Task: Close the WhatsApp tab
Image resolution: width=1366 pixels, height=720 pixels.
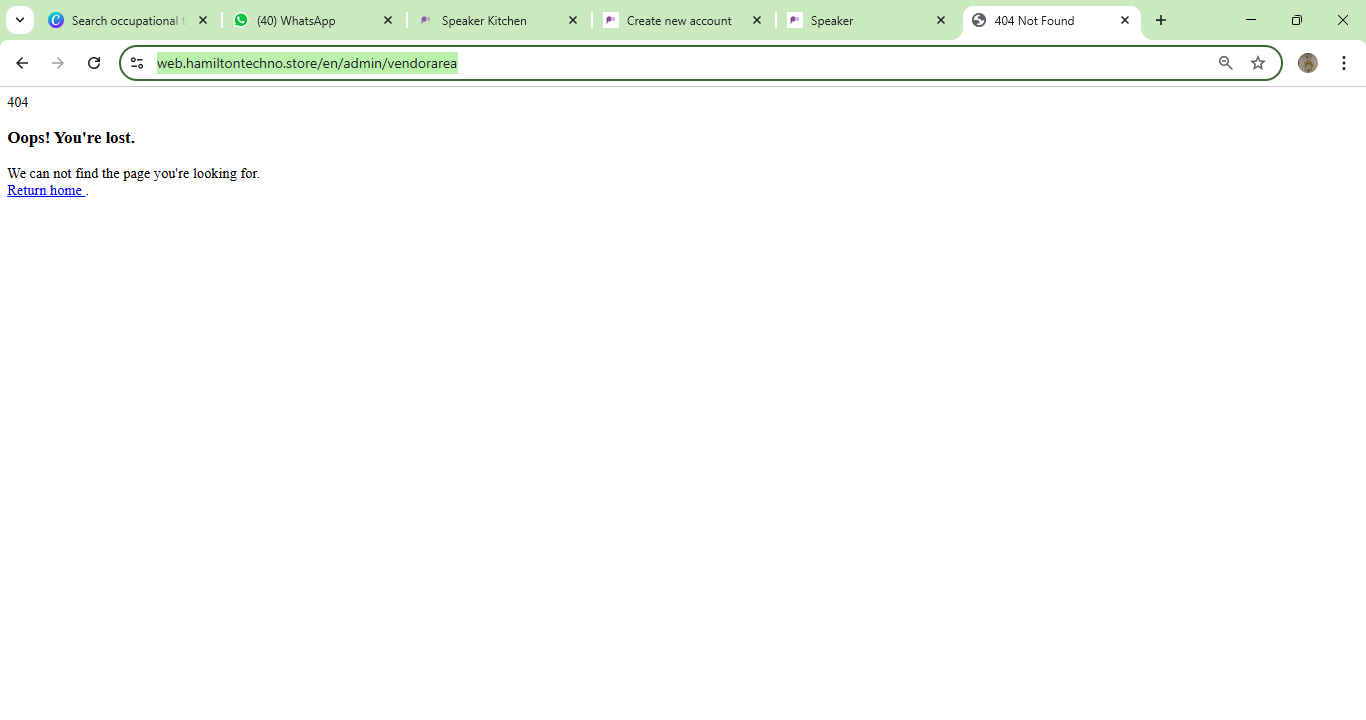Action: [388, 20]
